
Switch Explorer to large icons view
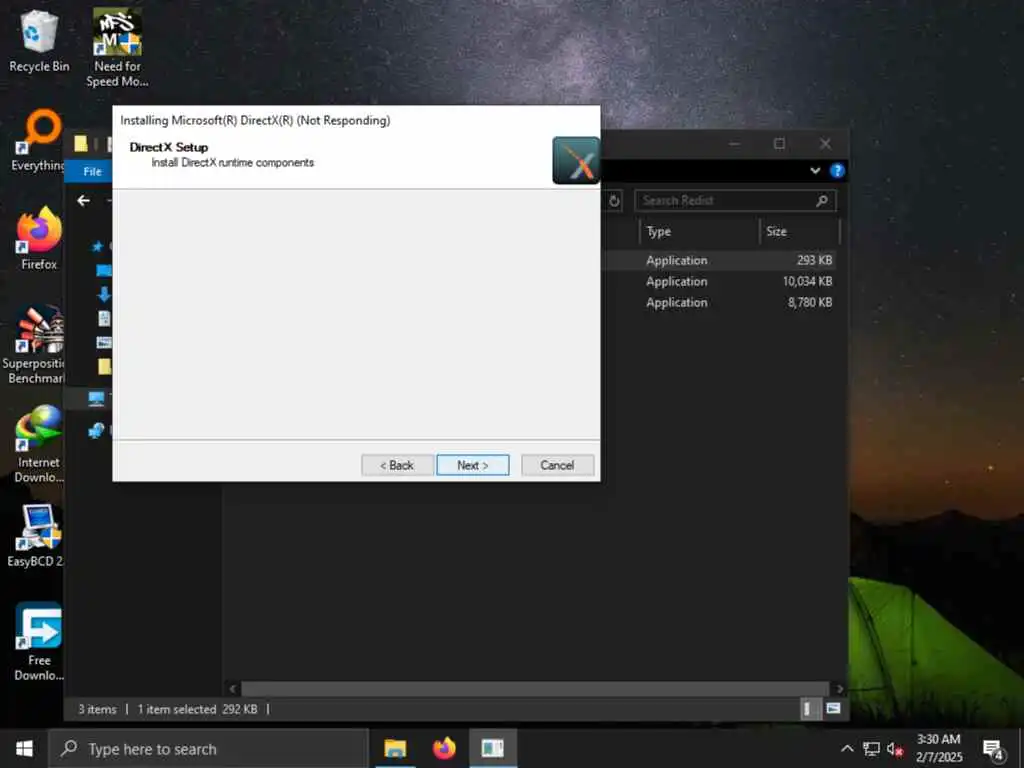833,709
